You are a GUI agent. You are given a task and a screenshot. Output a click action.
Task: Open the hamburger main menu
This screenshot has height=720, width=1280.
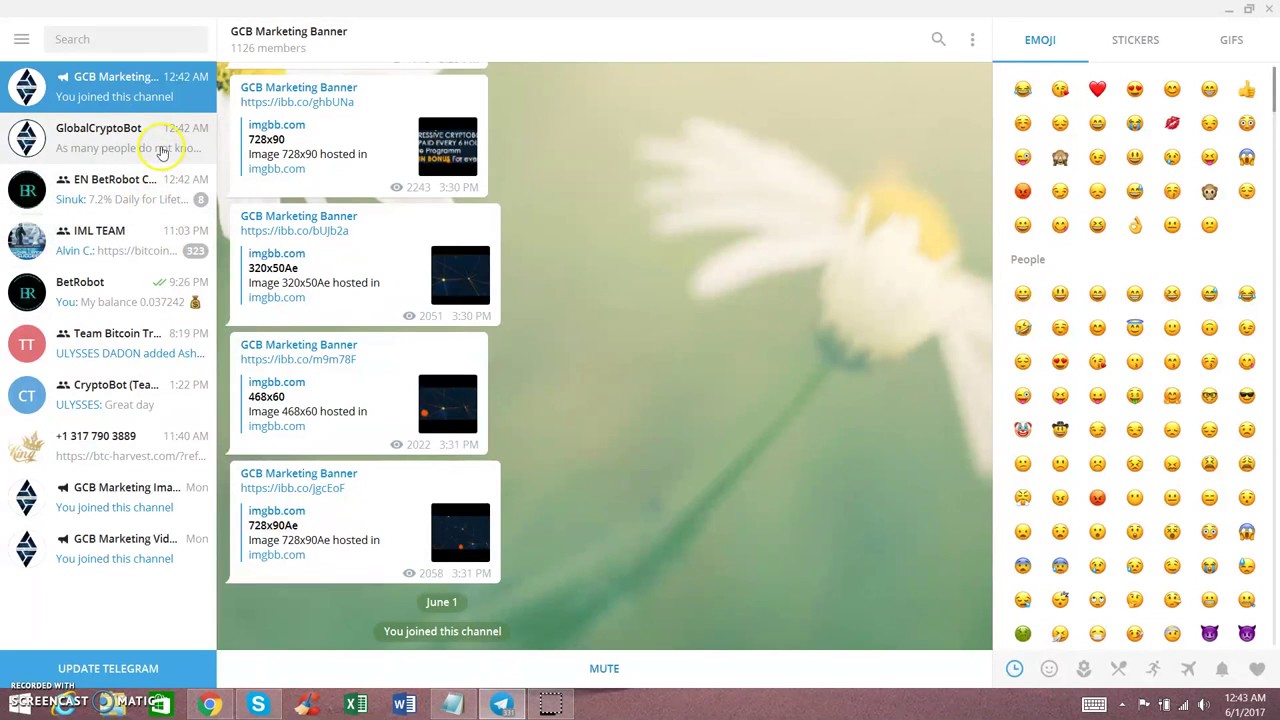tap(21, 39)
